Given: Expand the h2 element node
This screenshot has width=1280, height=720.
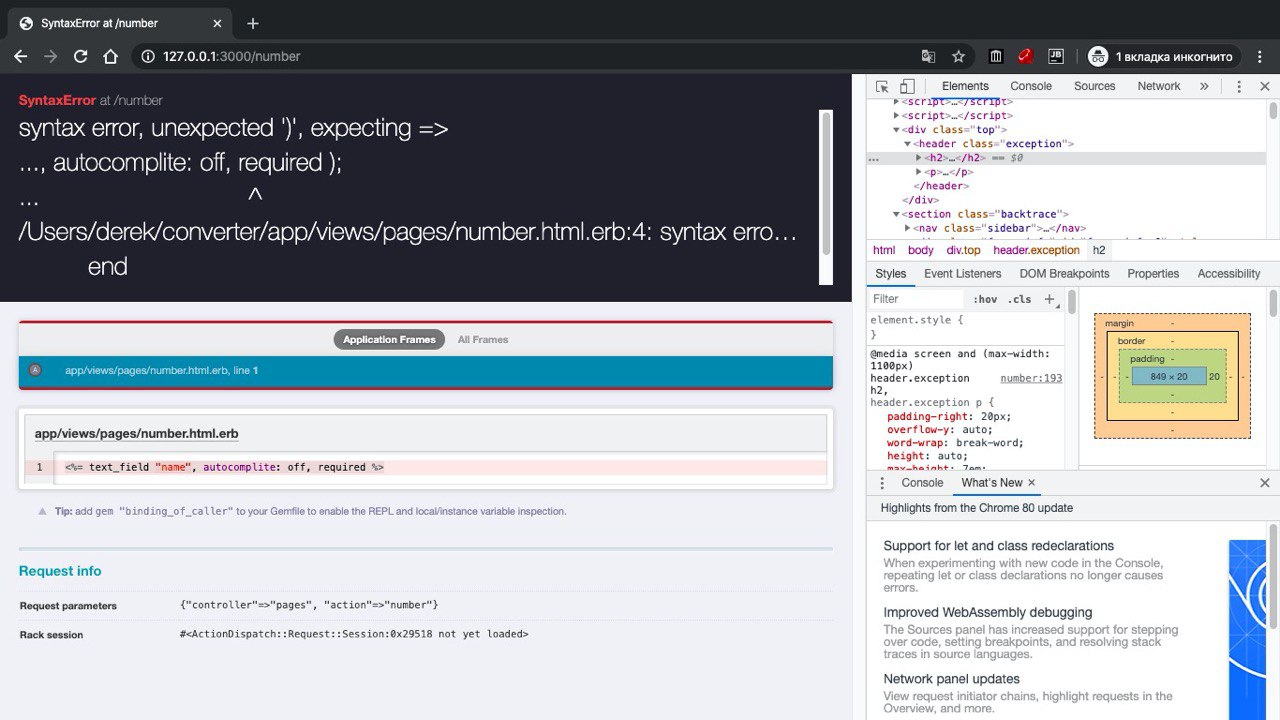Looking at the screenshot, I should click(x=919, y=158).
